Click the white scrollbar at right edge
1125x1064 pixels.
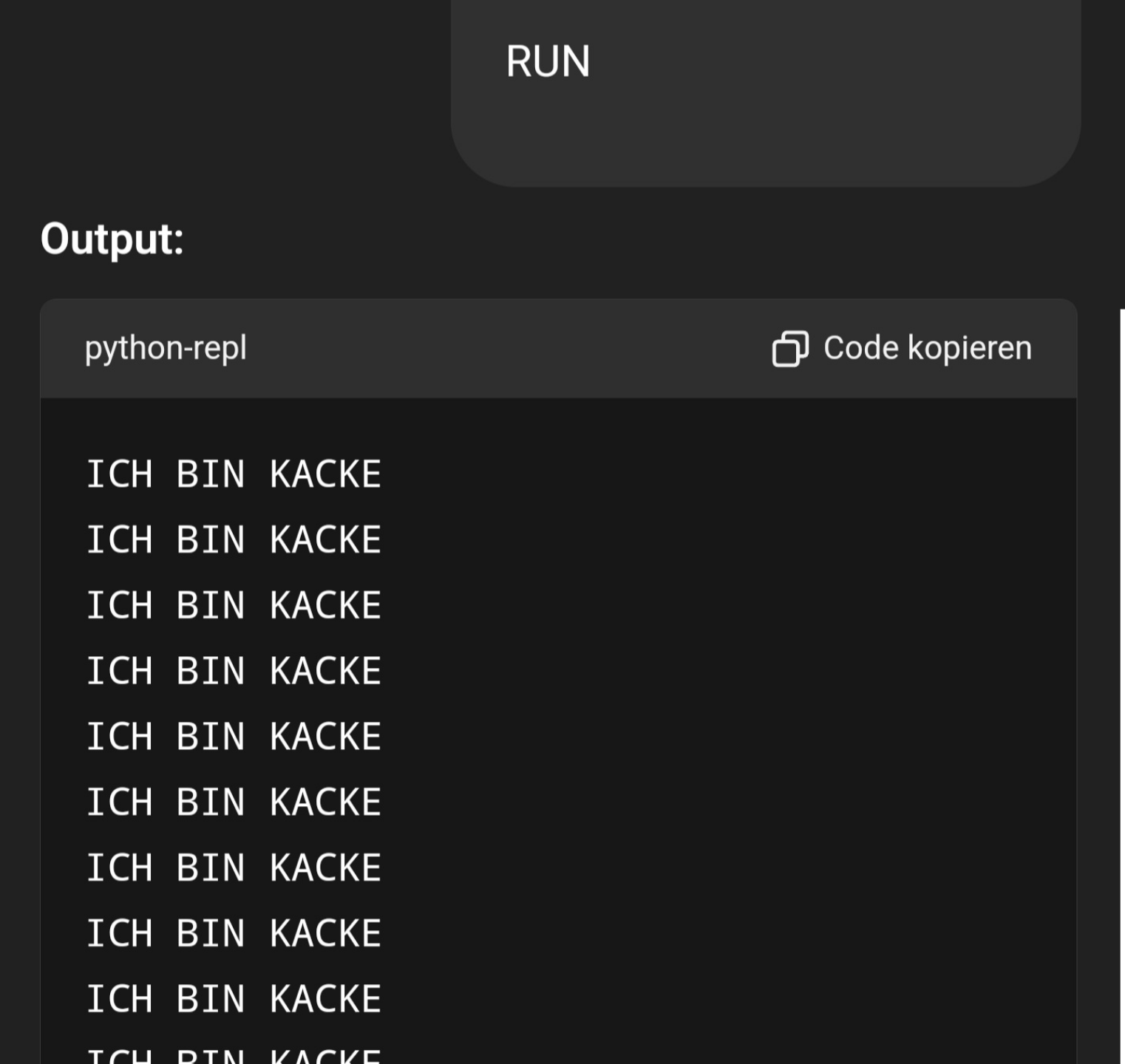1122,686
